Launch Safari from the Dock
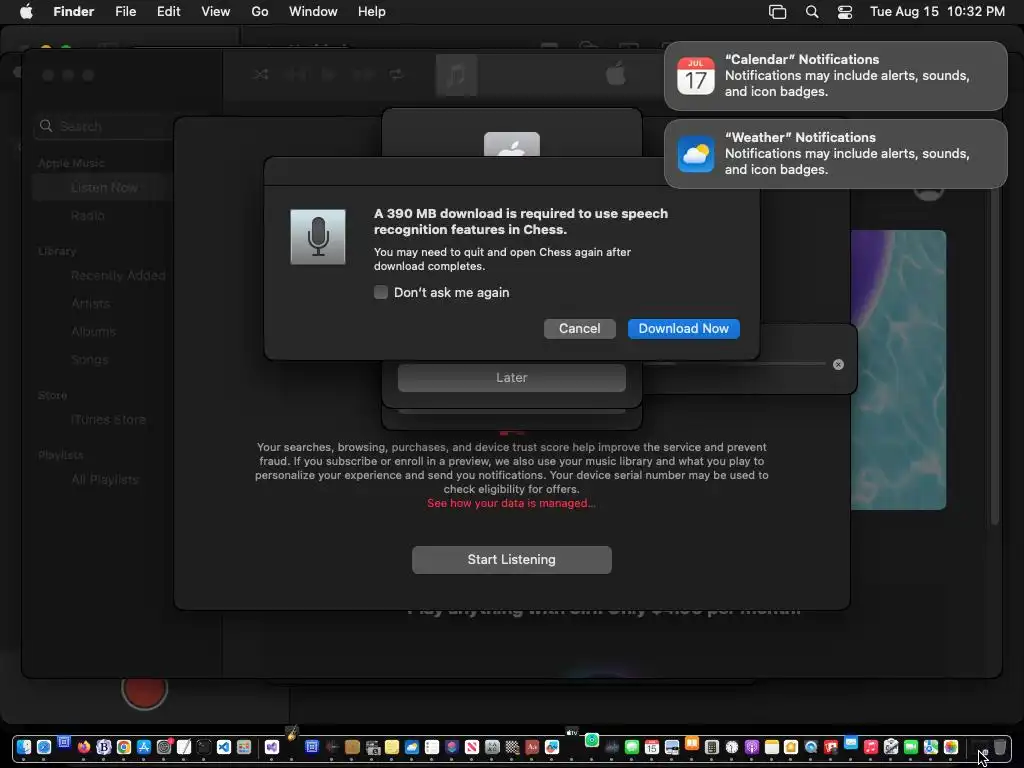This screenshot has width=1024, height=768. pos(44,747)
